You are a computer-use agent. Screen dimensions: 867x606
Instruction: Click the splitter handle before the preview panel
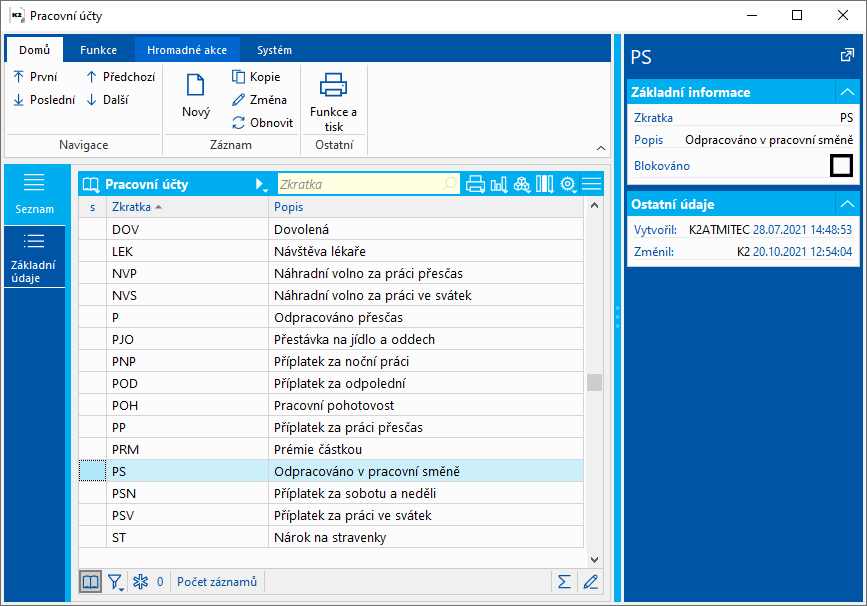618,317
